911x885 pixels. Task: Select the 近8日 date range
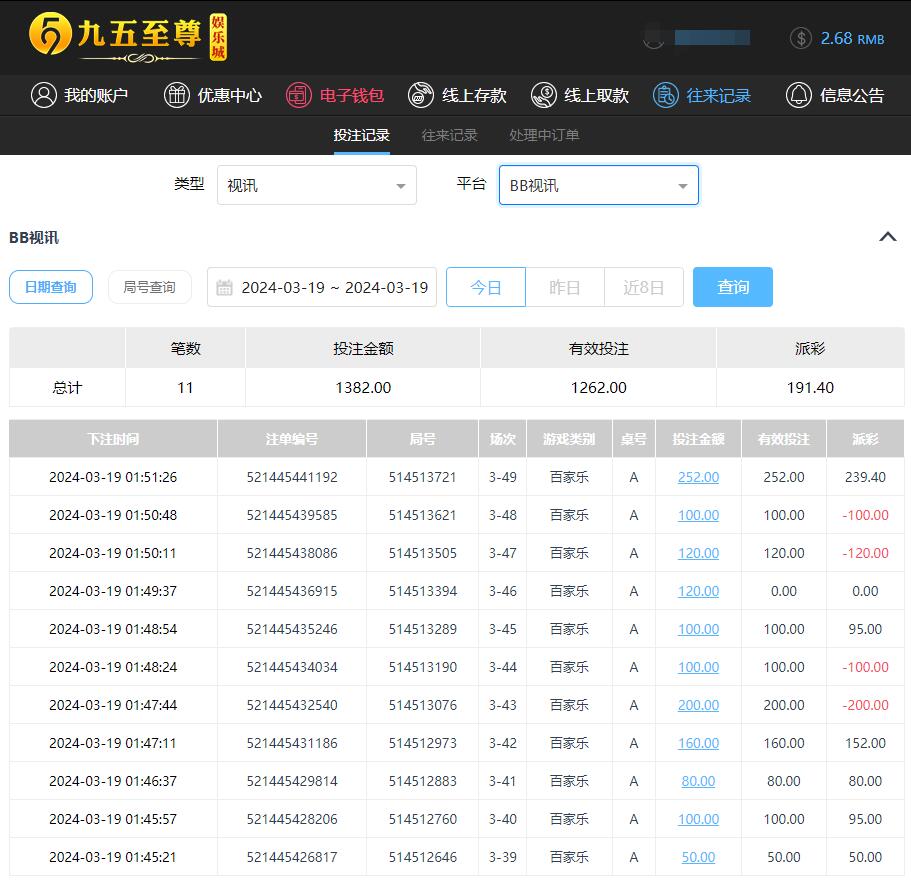tap(644, 287)
